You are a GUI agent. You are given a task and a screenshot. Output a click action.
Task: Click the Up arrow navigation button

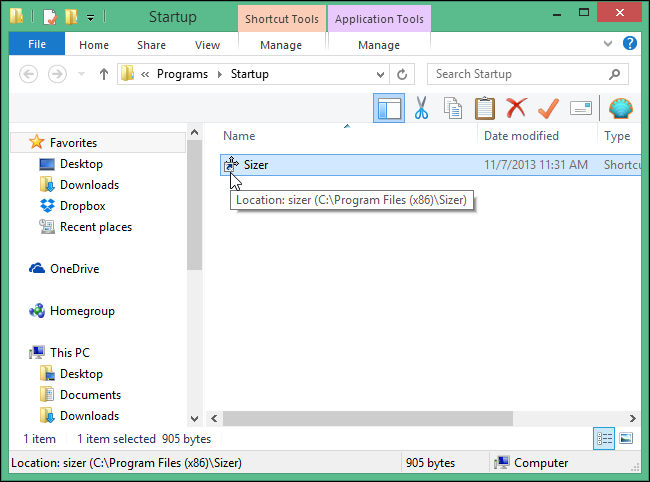(103, 74)
